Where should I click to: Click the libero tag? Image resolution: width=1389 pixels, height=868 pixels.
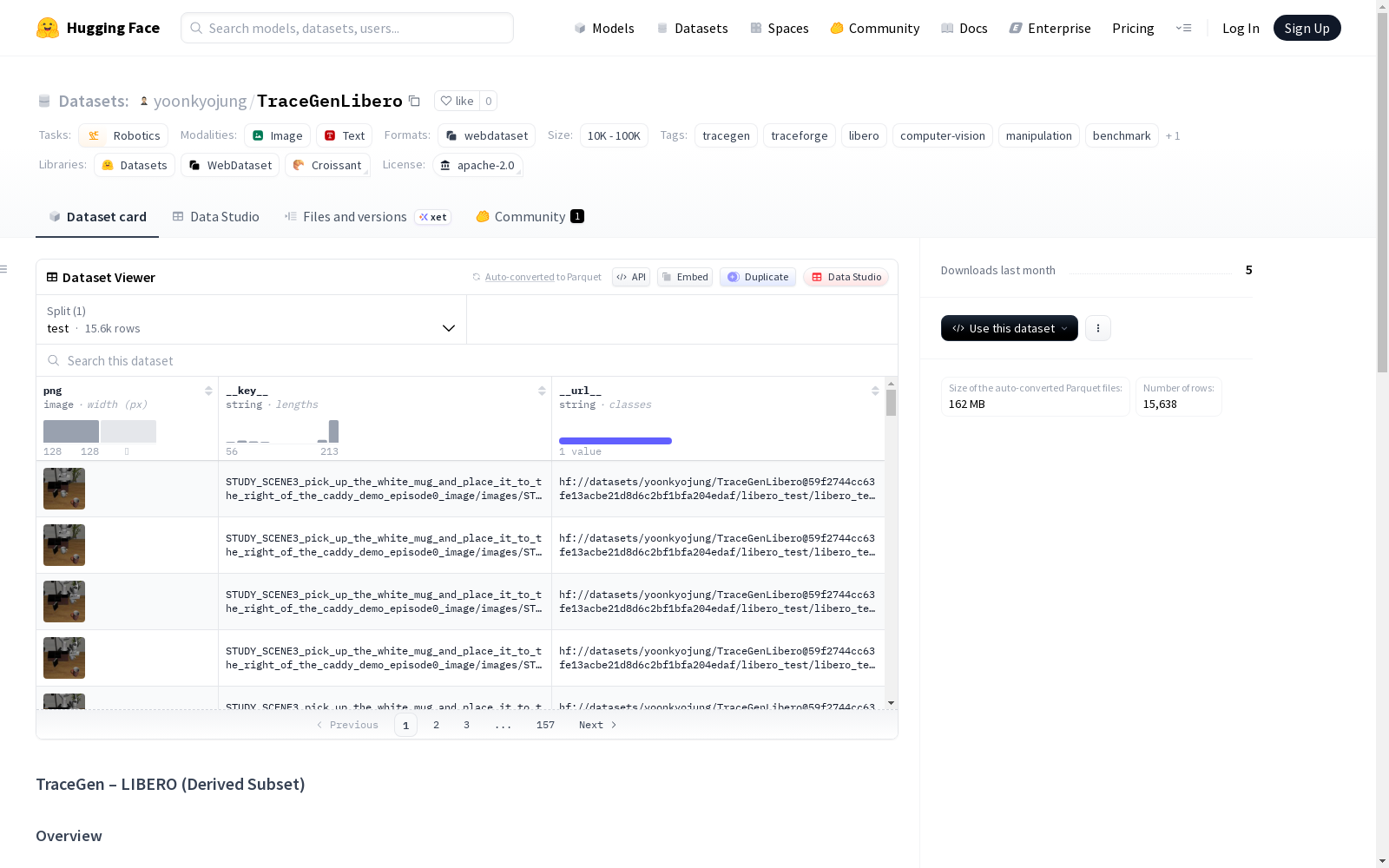pyautogui.click(x=864, y=135)
